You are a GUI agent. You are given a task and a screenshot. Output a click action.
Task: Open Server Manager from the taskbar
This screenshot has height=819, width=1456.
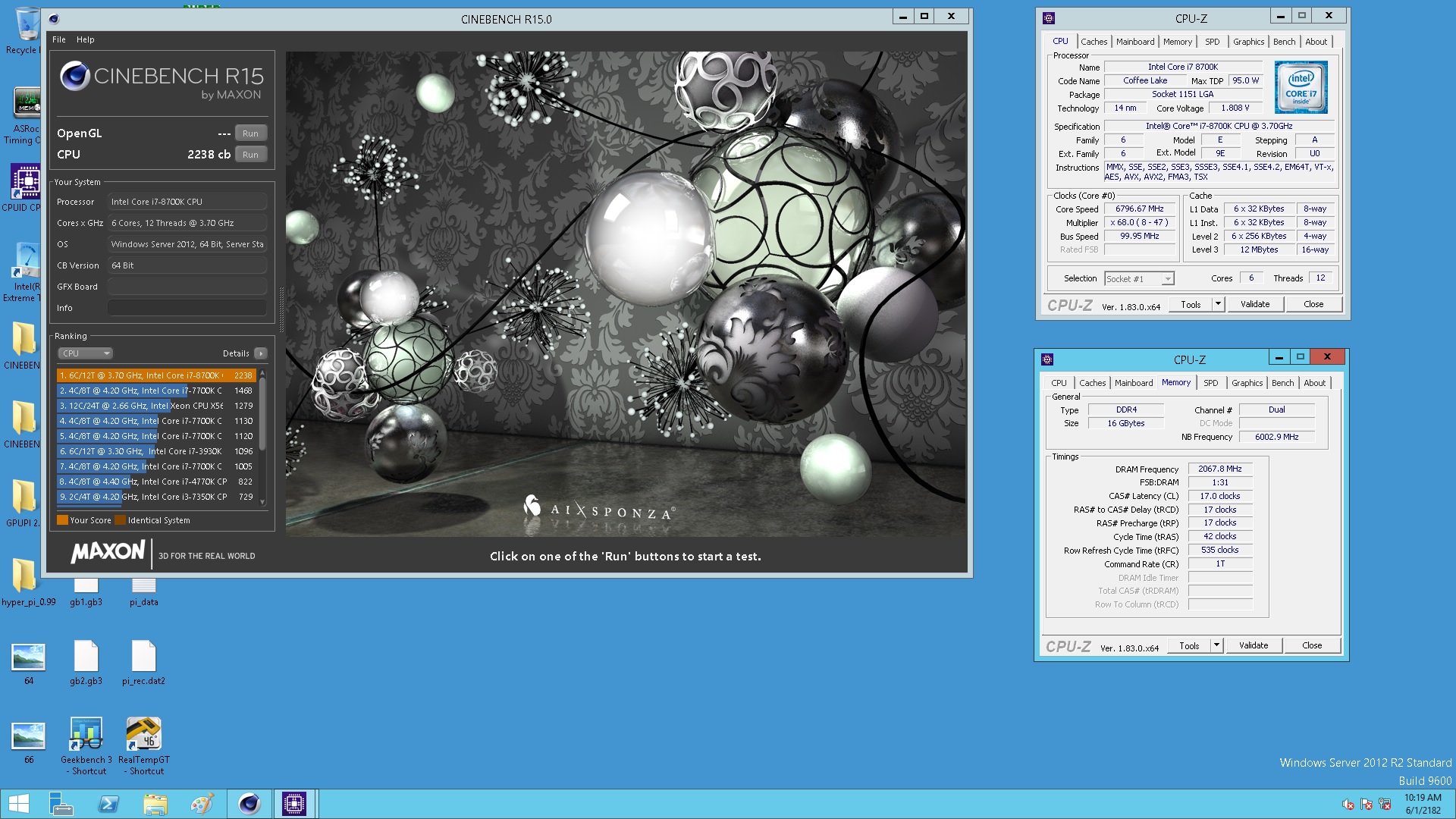click(61, 804)
